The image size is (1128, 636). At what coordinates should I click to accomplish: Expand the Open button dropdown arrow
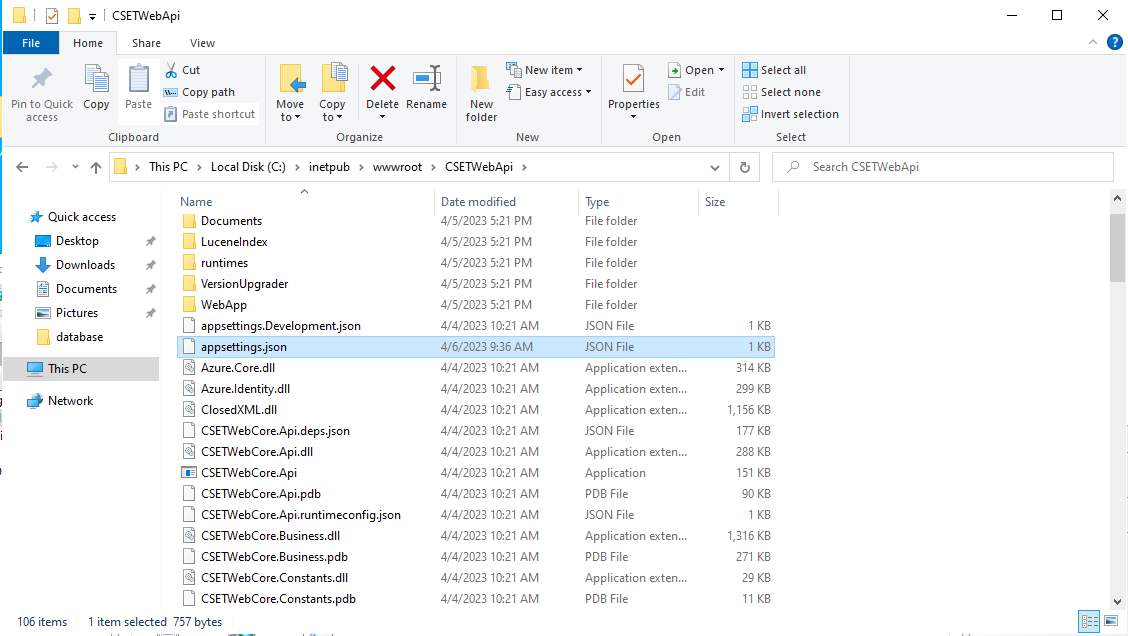tap(722, 70)
